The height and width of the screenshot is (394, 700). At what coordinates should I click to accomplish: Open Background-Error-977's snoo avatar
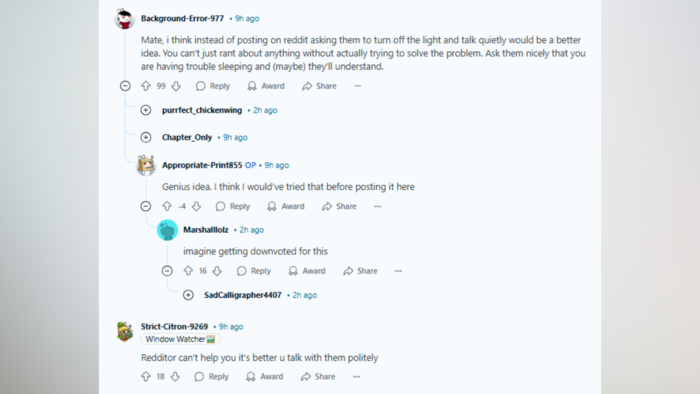point(125,19)
